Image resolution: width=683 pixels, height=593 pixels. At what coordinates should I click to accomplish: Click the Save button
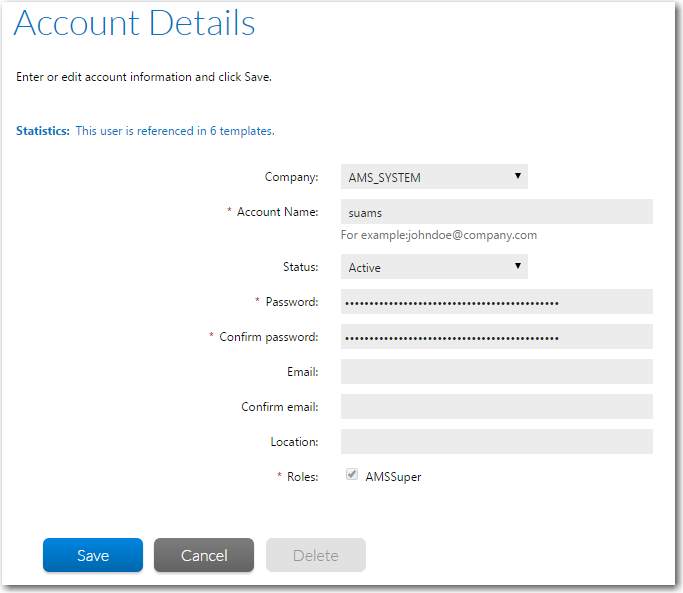point(93,555)
